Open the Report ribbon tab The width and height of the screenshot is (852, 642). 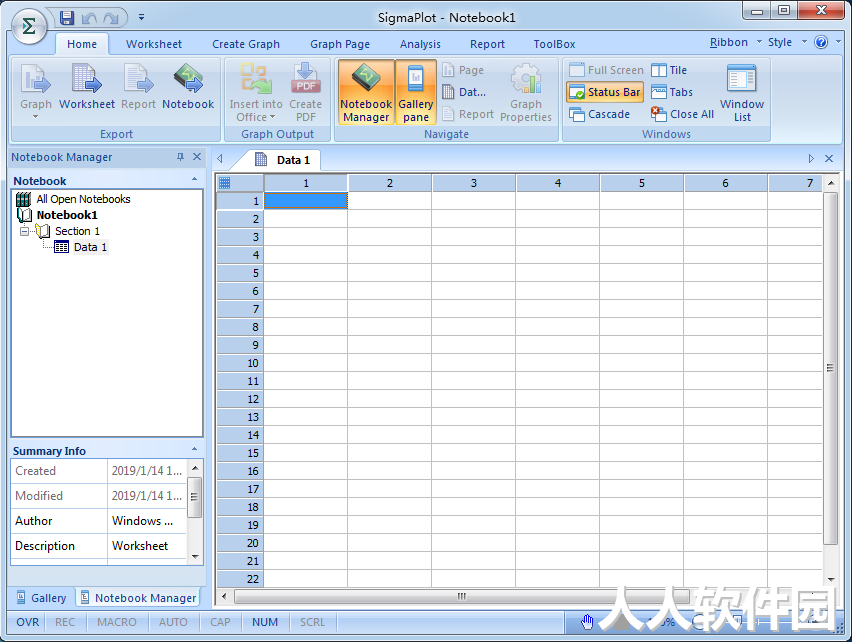487,44
